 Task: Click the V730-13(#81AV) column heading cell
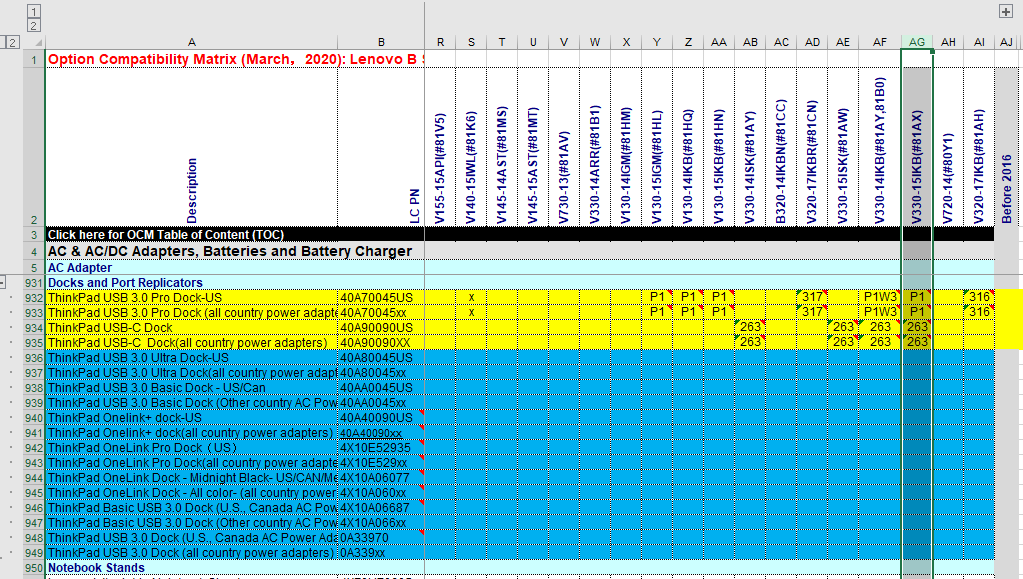point(564,147)
